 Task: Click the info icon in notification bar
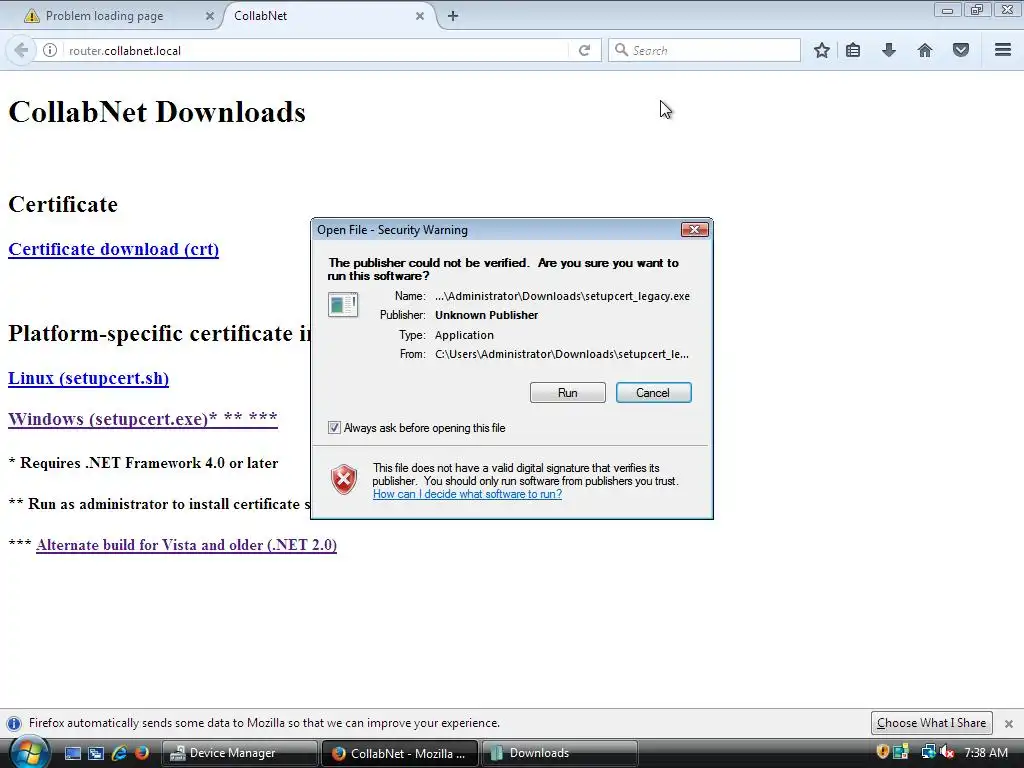(x=14, y=724)
